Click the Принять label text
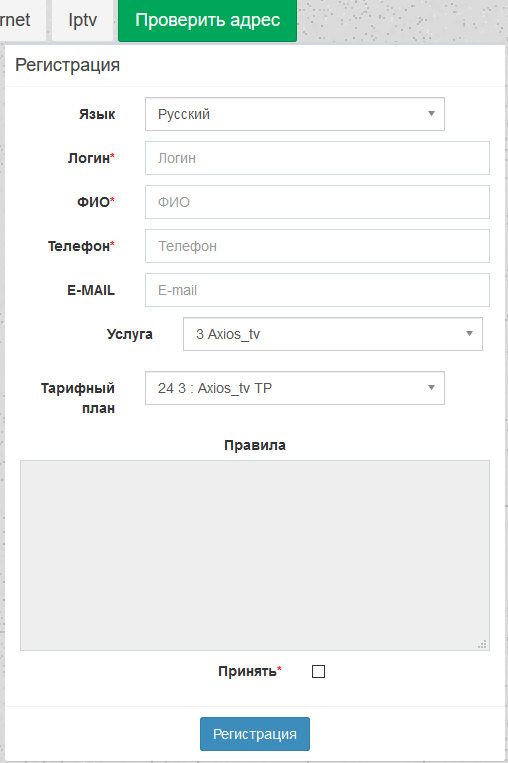The width and height of the screenshot is (508, 763). click(247, 672)
